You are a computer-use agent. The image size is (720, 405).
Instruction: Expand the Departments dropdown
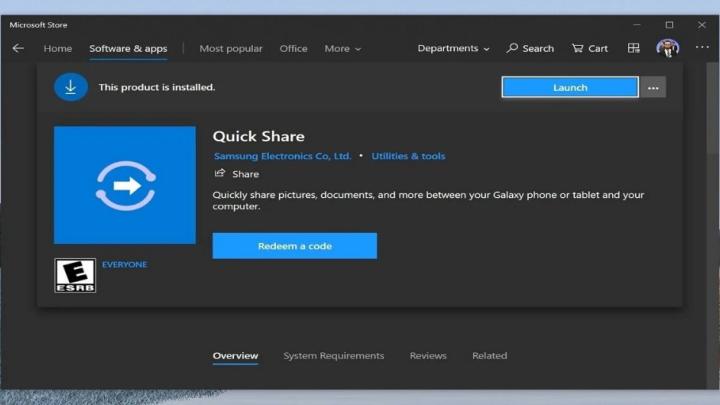click(x=453, y=48)
